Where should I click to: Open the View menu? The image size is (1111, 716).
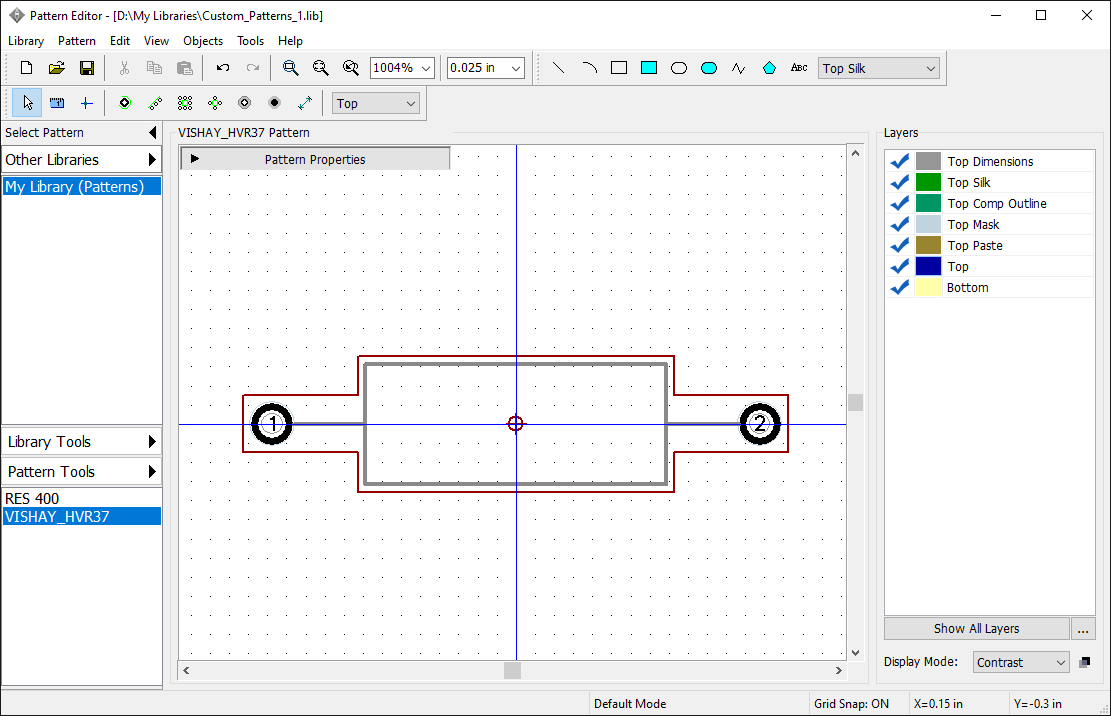point(156,41)
